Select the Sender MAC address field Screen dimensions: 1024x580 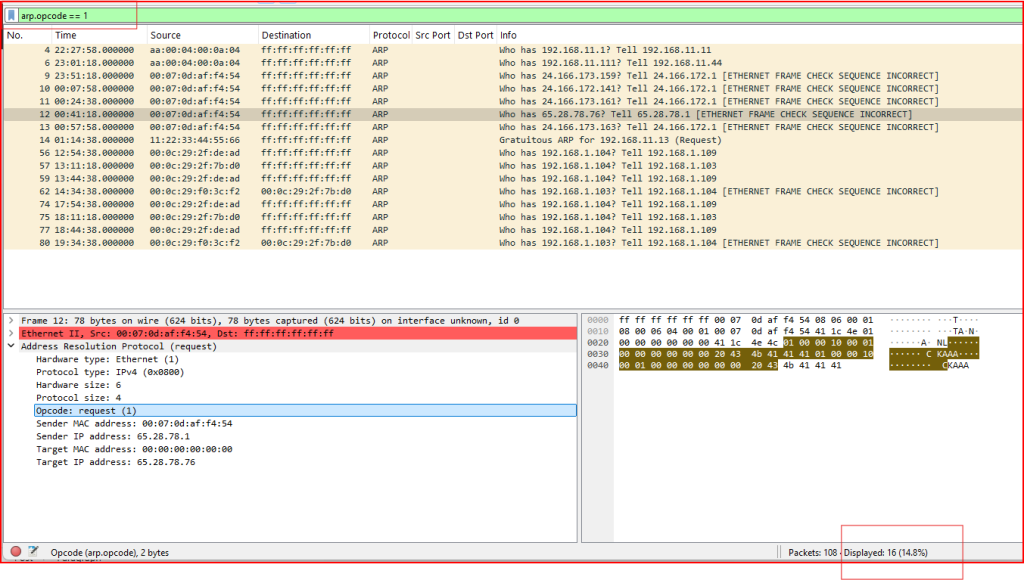point(134,423)
